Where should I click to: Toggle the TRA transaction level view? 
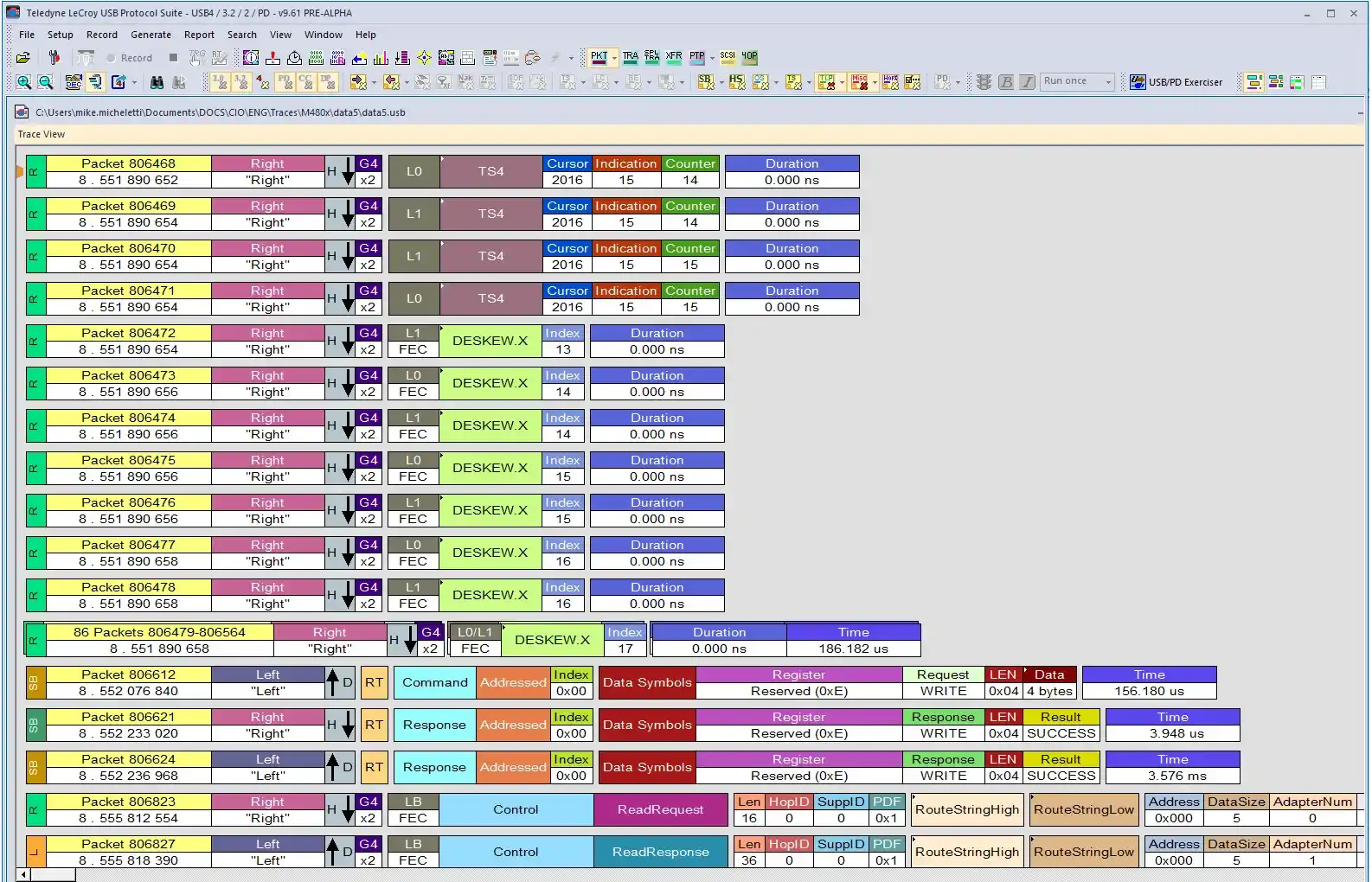point(630,57)
